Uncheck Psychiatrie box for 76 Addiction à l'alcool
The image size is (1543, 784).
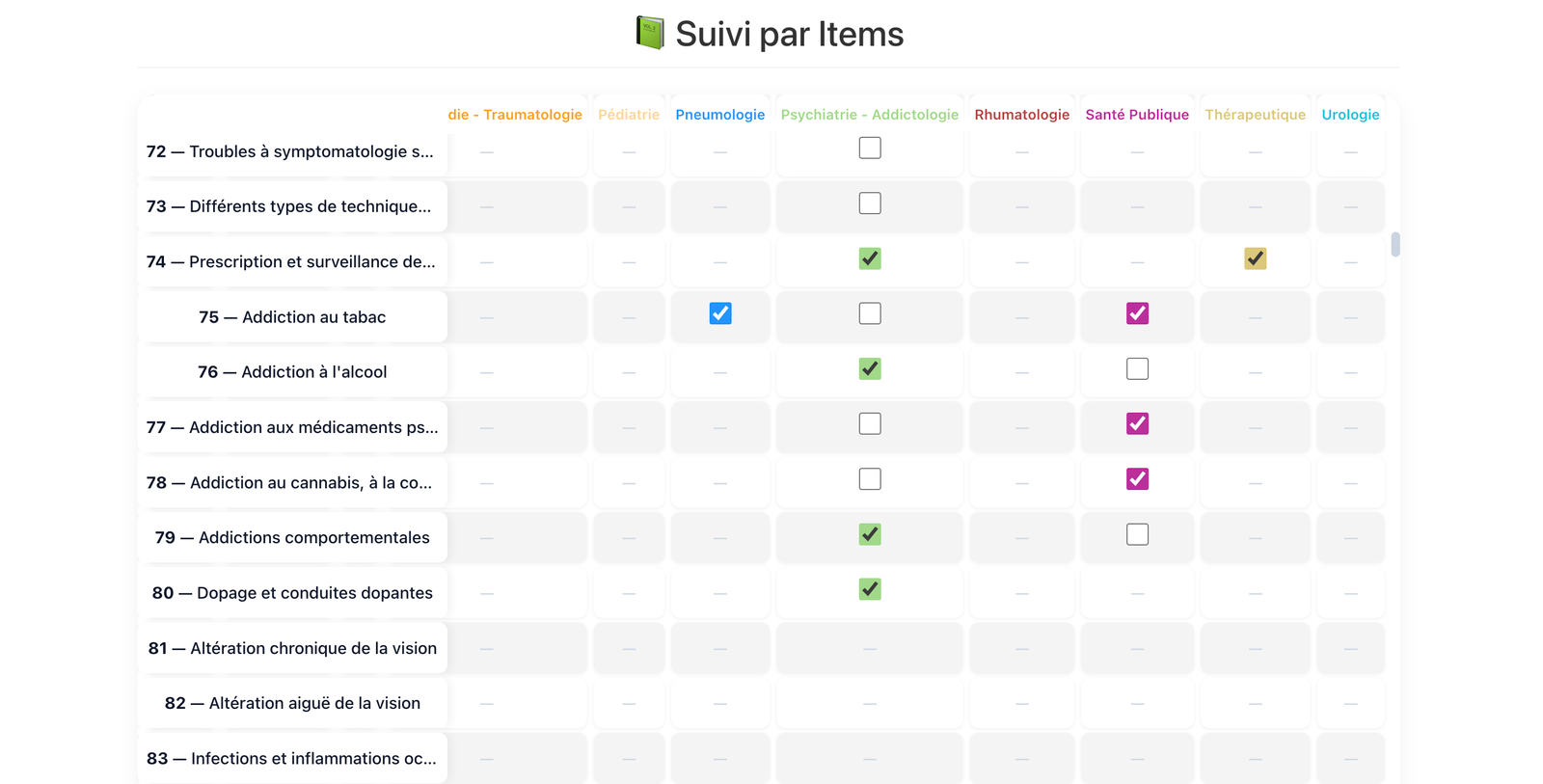tap(870, 368)
